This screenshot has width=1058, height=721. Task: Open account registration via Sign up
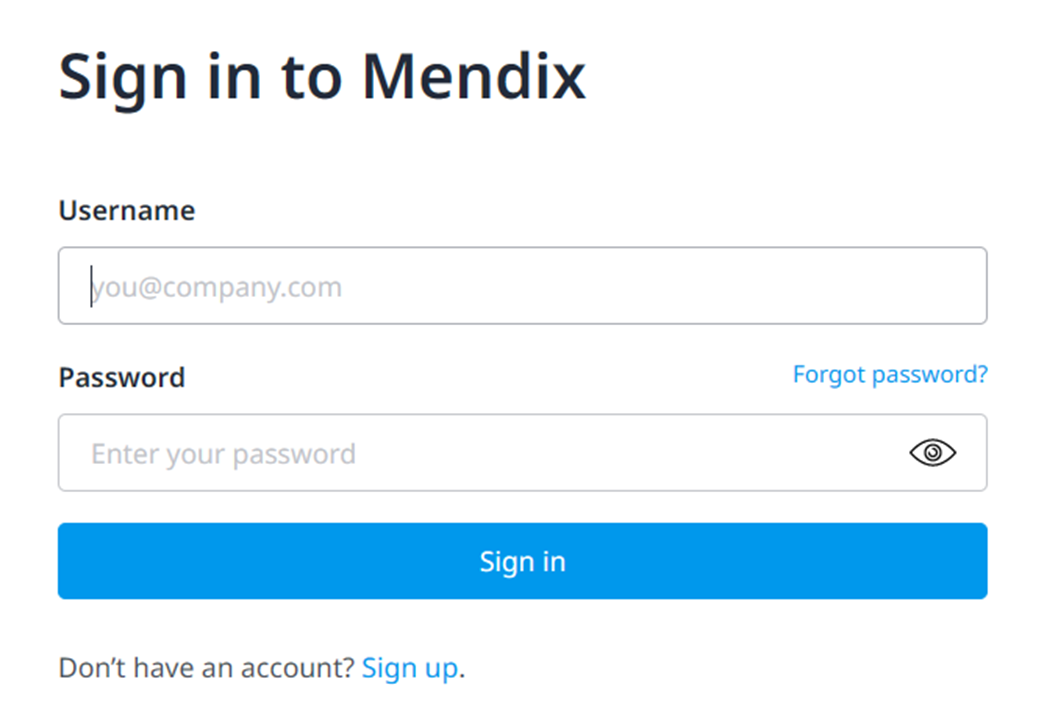[410, 667]
